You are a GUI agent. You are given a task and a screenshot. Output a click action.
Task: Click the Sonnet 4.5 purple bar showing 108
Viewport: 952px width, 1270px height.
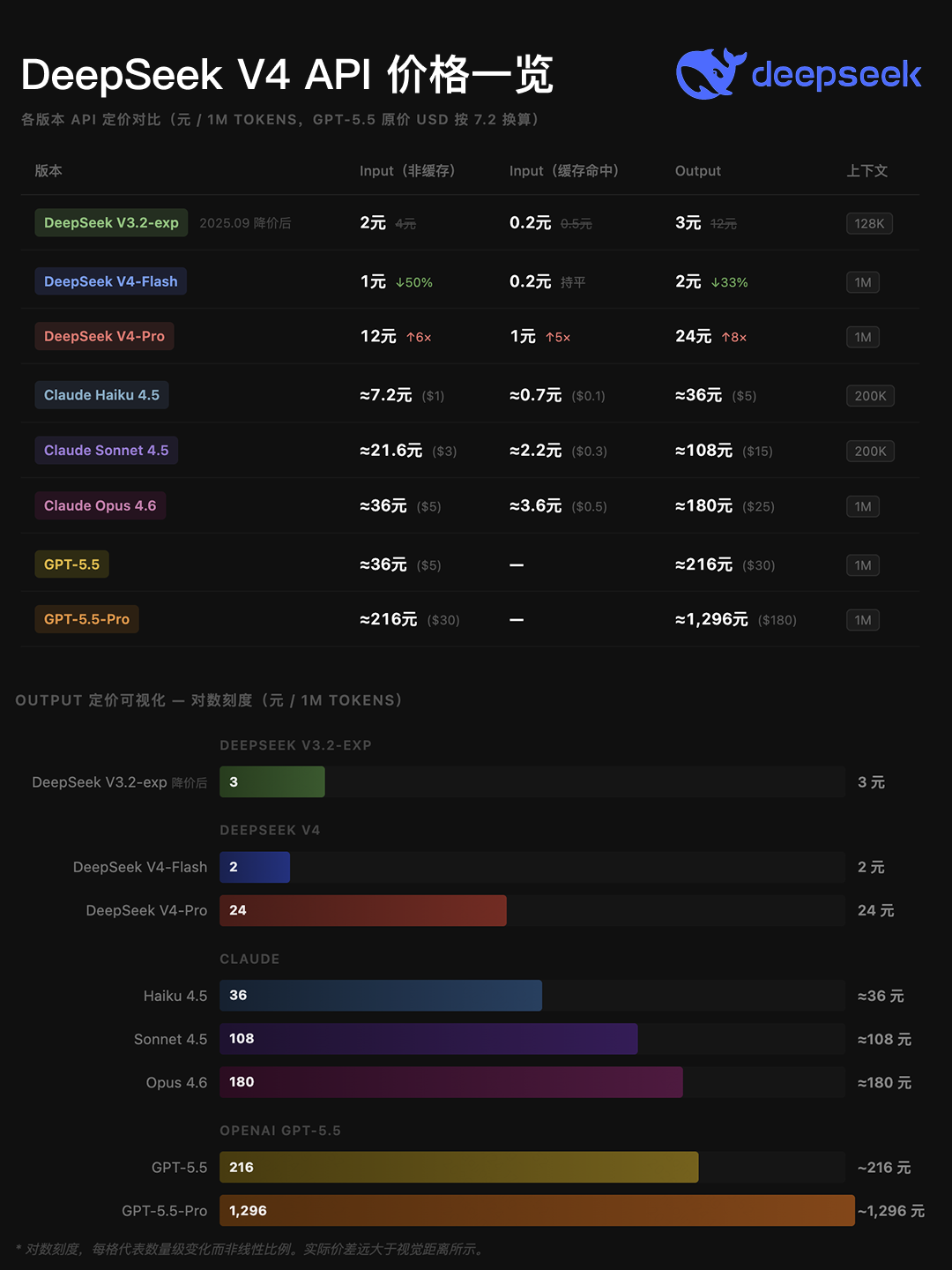pyautogui.click(x=428, y=1039)
